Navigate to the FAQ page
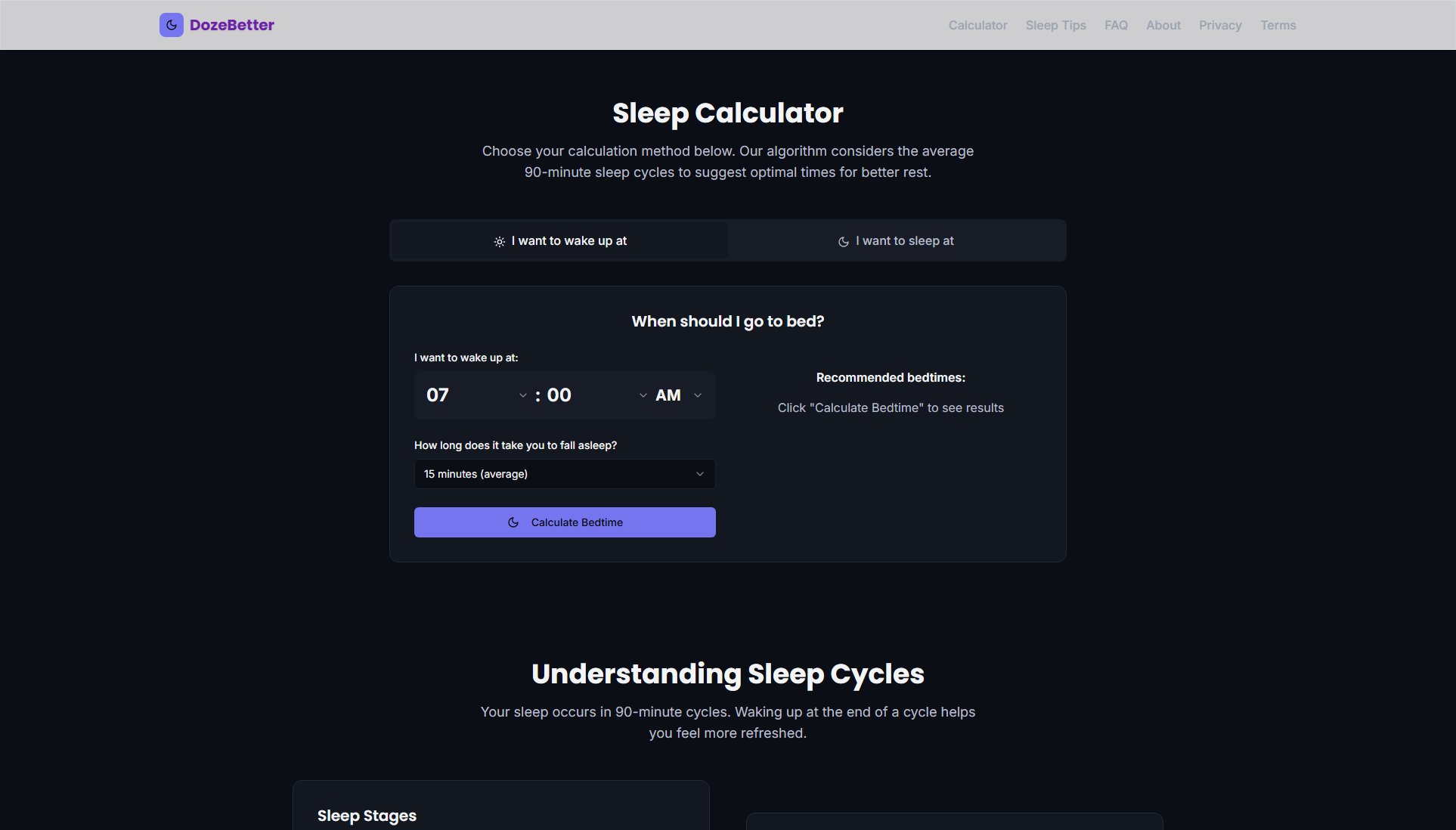Image resolution: width=1456 pixels, height=830 pixels. pos(1116,25)
